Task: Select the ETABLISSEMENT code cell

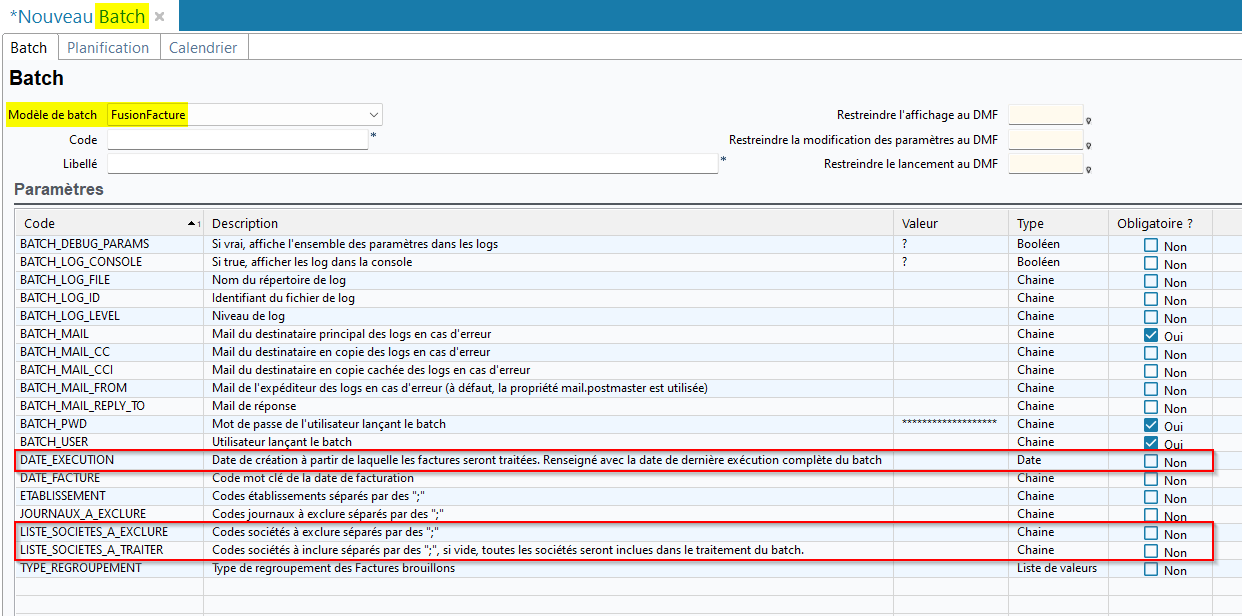Action: click(x=109, y=496)
